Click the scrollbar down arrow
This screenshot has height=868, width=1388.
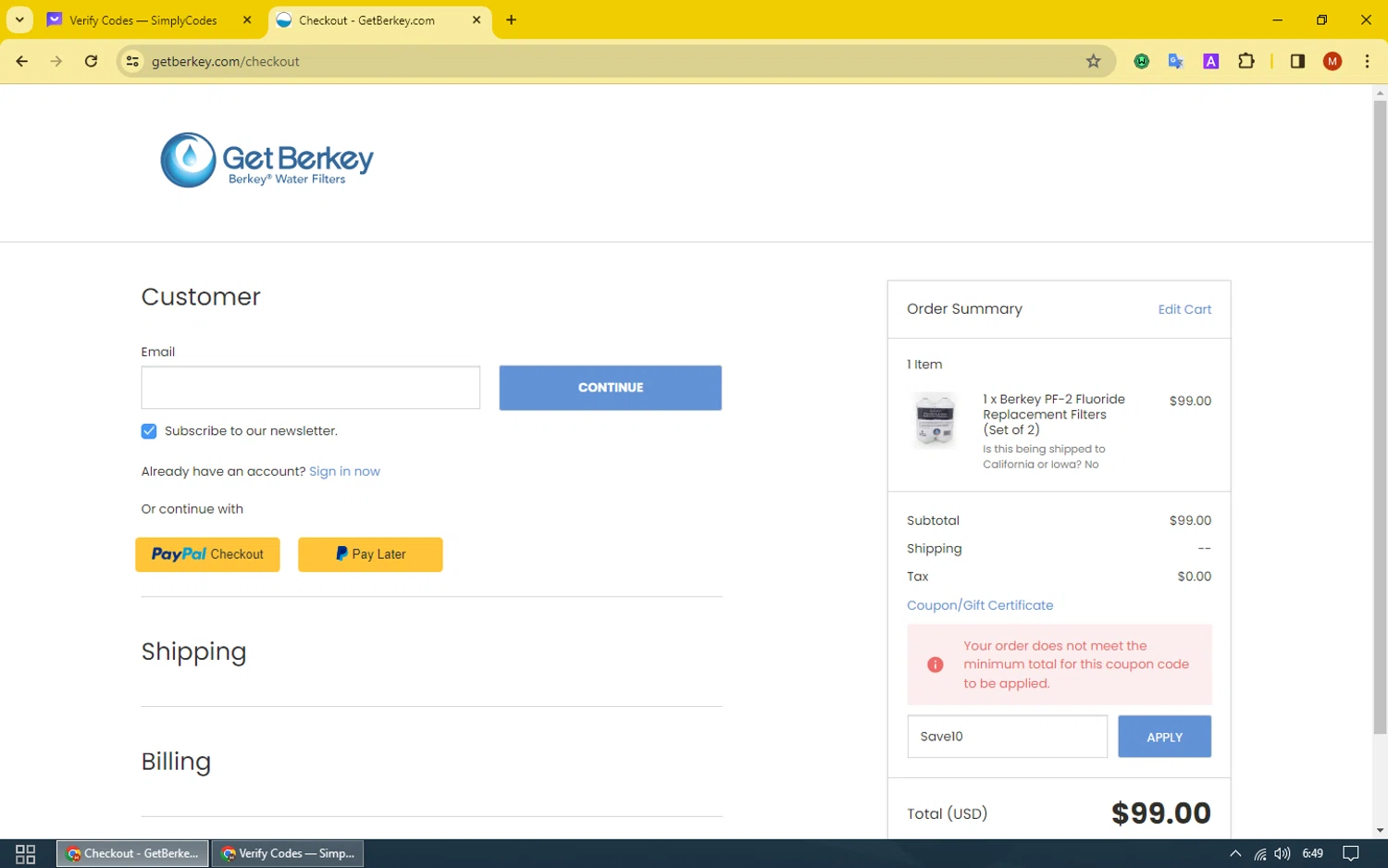tap(1380, 830)
